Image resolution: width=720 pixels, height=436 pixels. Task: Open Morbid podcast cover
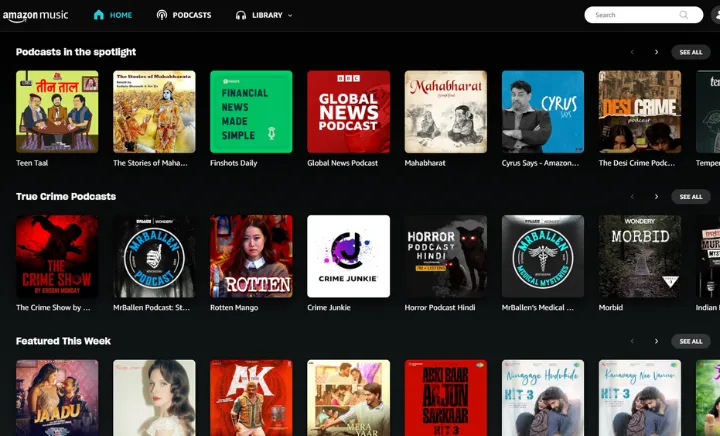click(640, 256)
